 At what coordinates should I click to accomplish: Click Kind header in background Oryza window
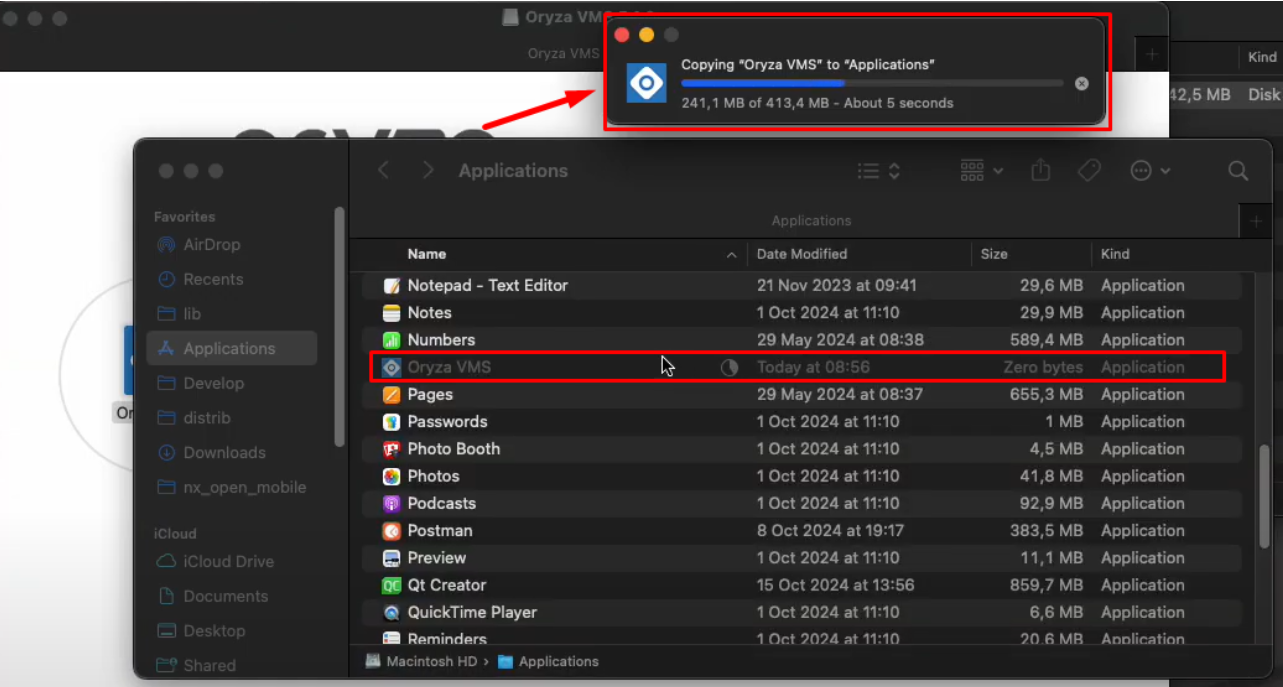click(x=1262, y=57)
